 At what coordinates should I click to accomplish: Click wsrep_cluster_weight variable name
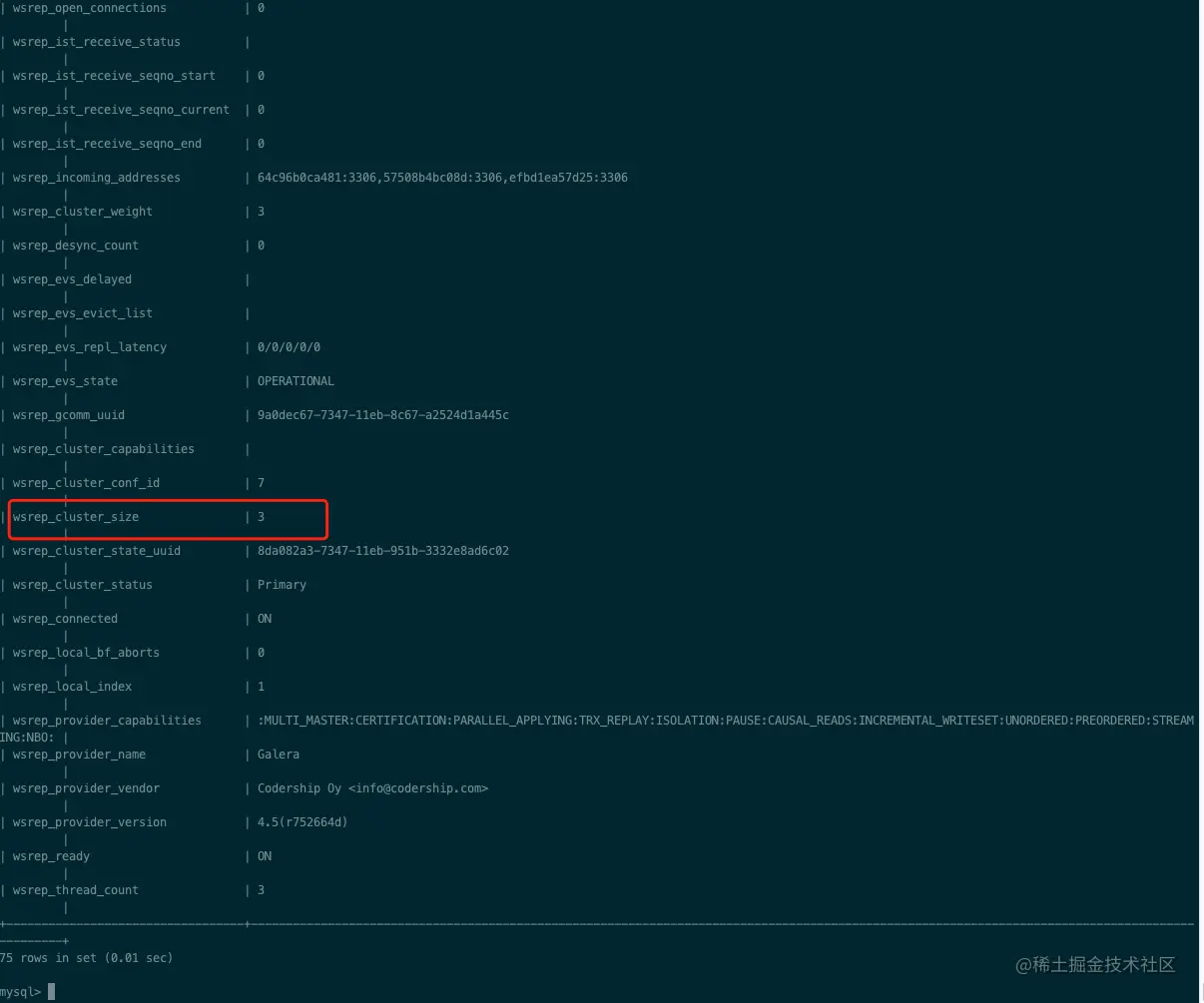[82, 212]
